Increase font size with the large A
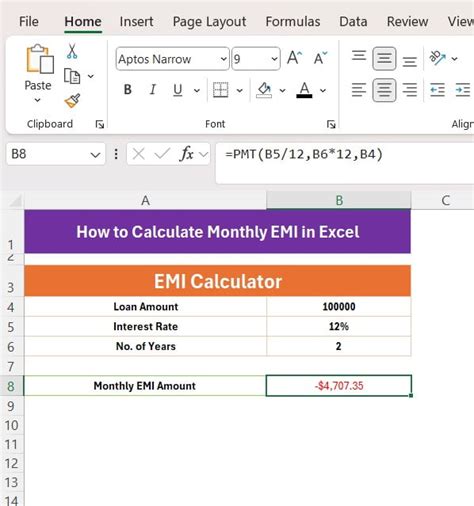 click(295, 58)
